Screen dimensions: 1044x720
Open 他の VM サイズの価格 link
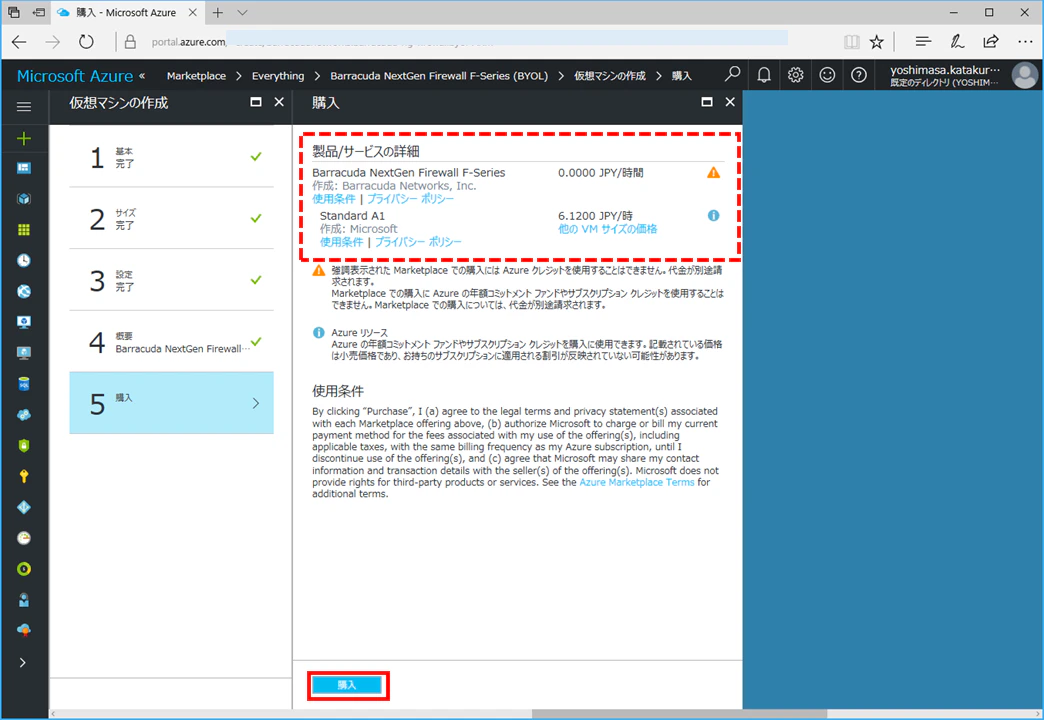607,229
